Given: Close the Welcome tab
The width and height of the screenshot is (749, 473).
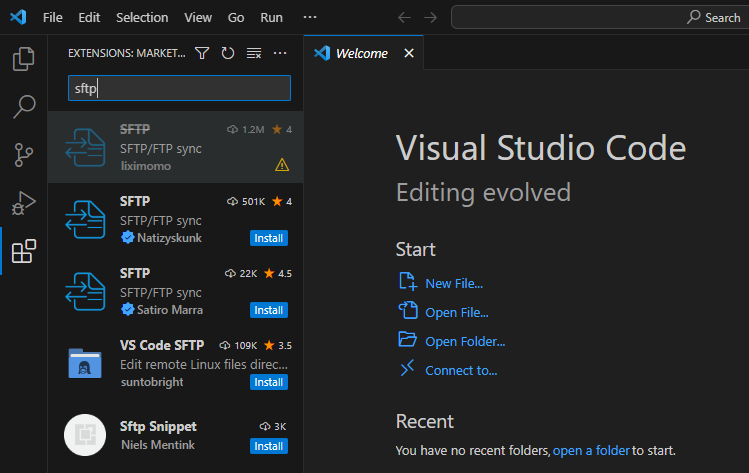Looking at the screenshot, I should [x=408, y=53].
